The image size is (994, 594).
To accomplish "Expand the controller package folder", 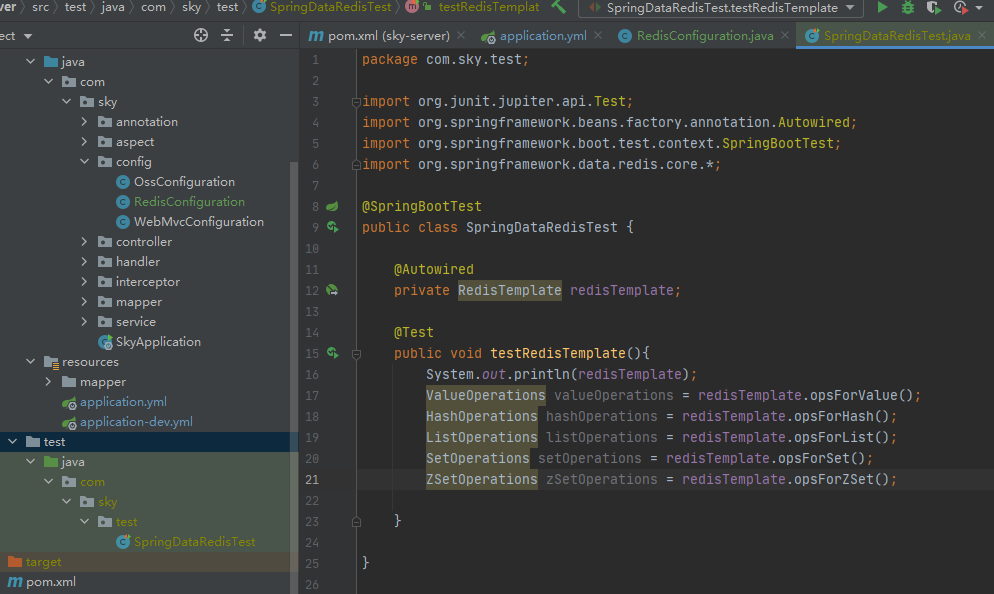I will click(x=86, y=242).
